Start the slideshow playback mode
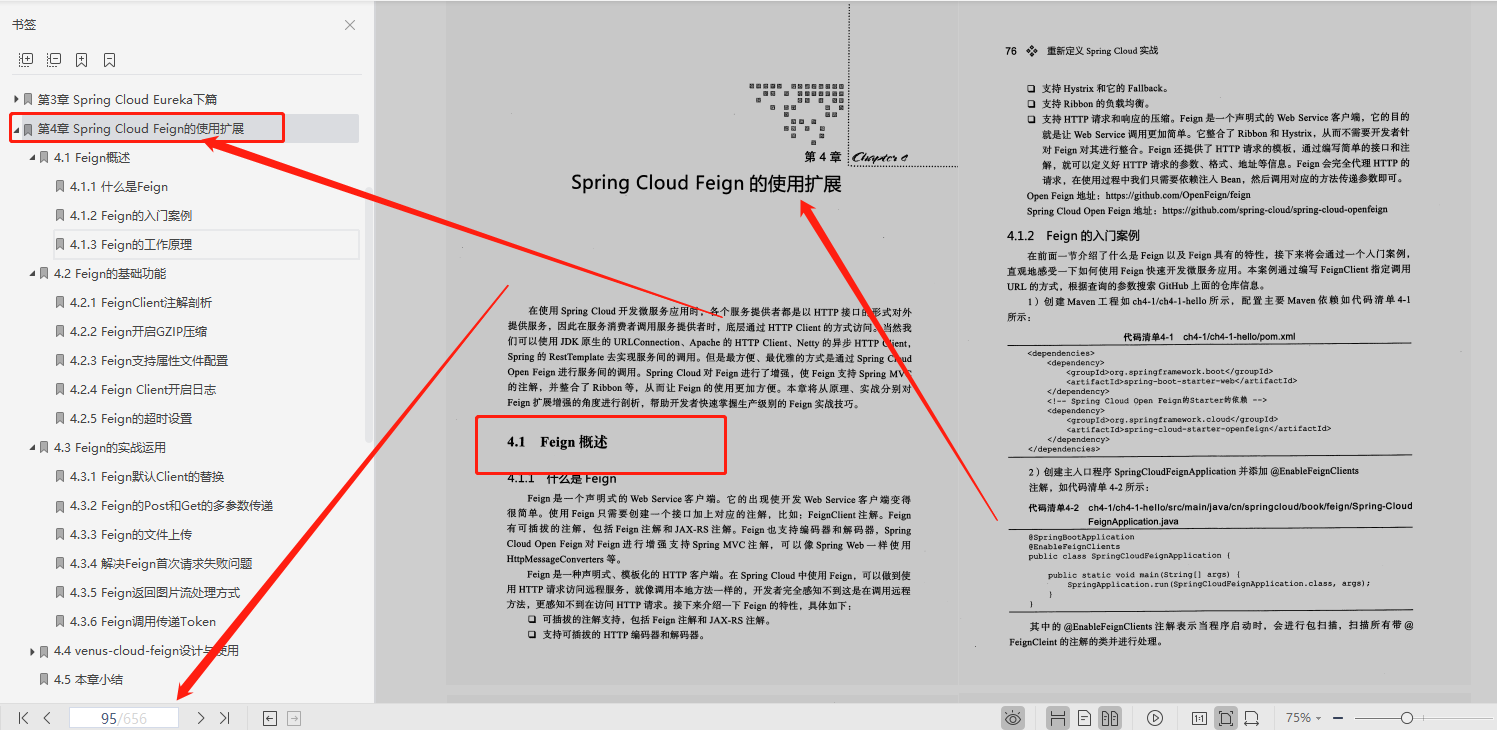 (x=1154, y=718)
